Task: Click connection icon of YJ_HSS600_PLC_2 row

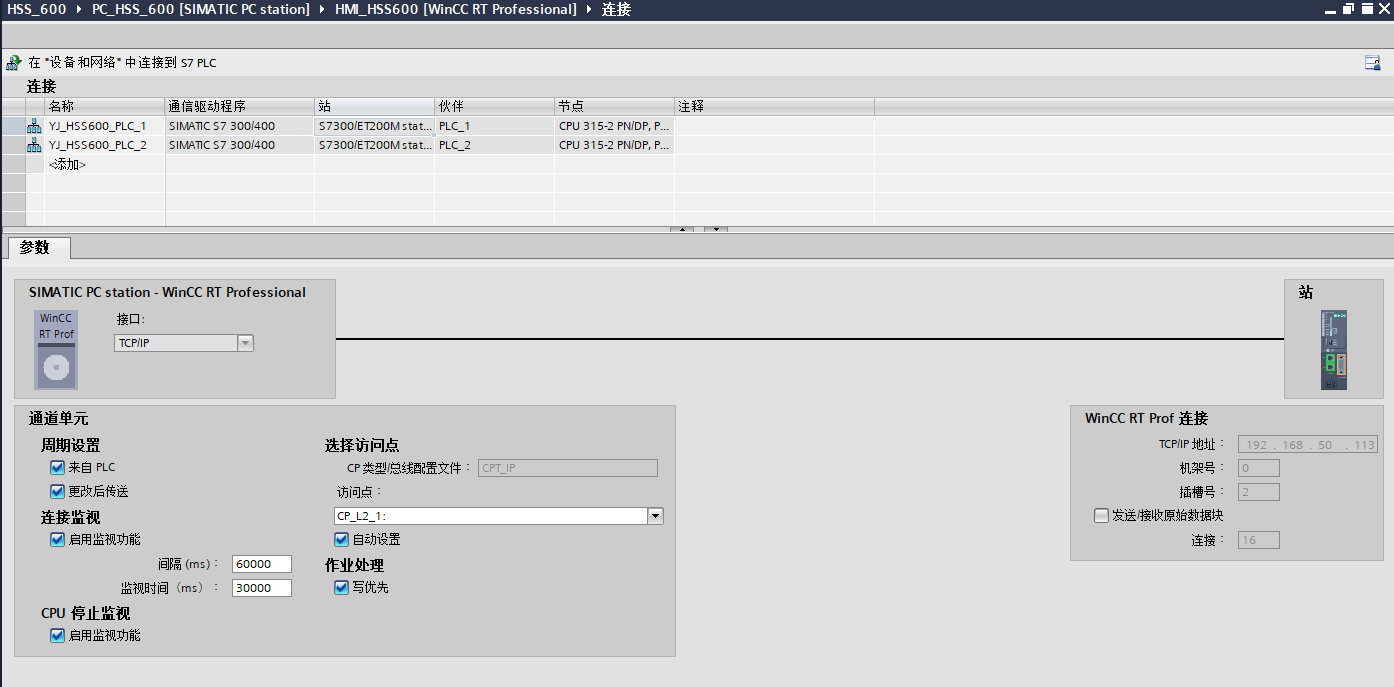Action: [x=34, y=145]
